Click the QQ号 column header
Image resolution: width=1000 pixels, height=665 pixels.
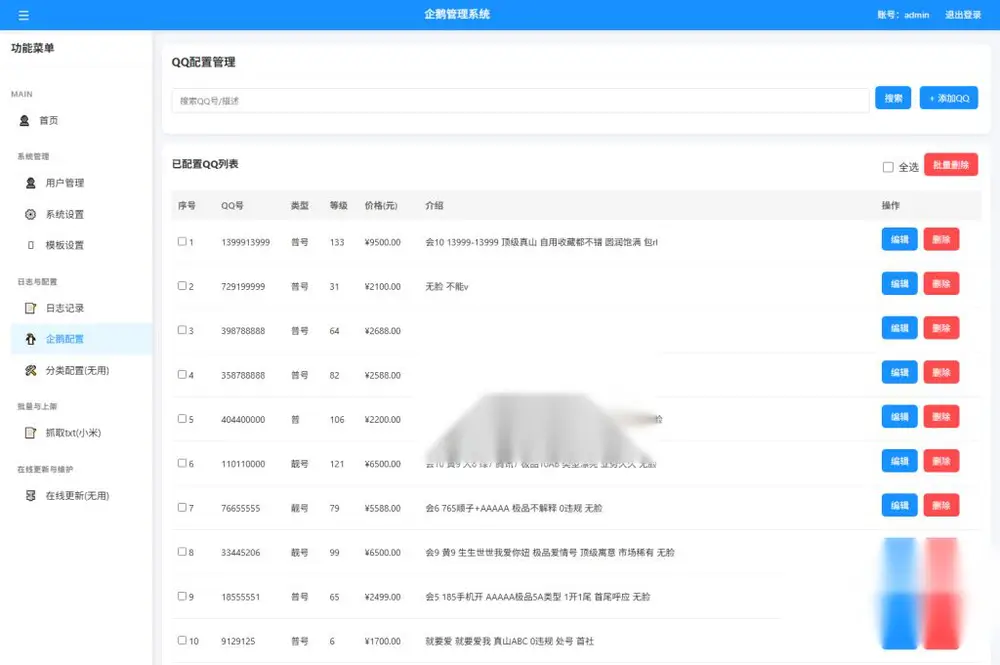click(x=232, y=205)
